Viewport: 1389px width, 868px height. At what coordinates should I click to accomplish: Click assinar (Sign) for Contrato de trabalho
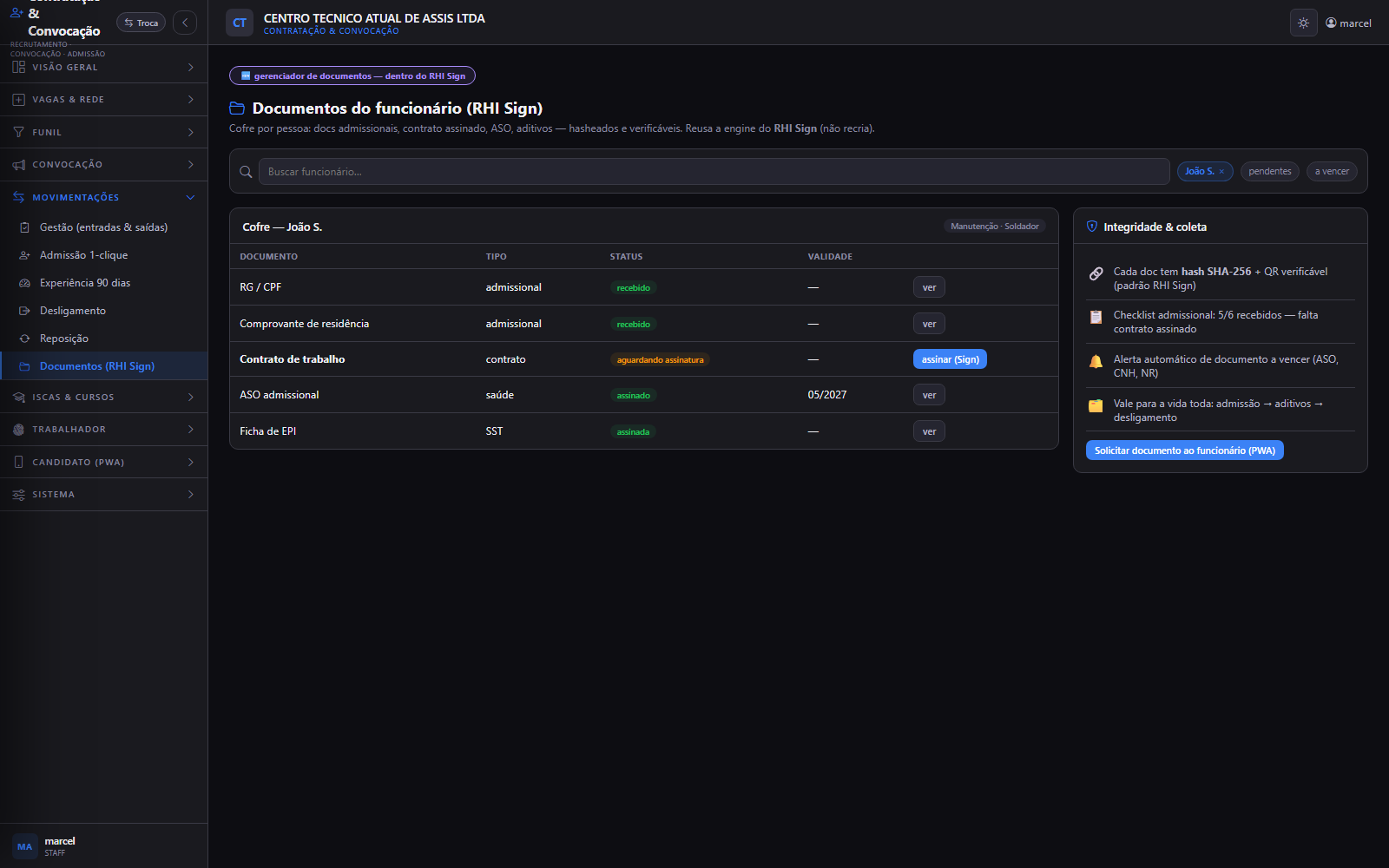950,359
